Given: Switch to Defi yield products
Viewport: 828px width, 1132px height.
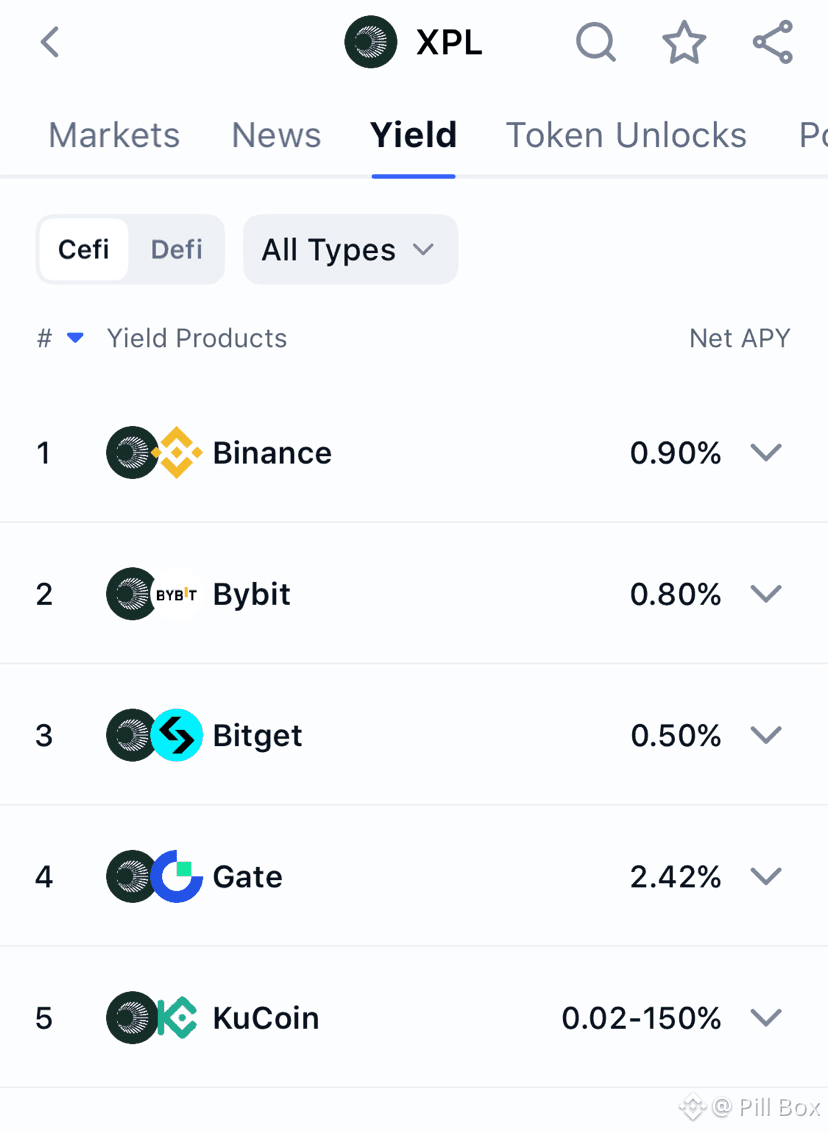Looking at the screenshot, I should [x=177, y=249].
